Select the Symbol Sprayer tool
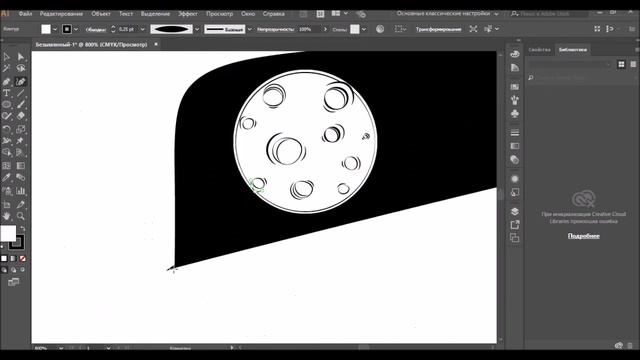 point(7,191)
